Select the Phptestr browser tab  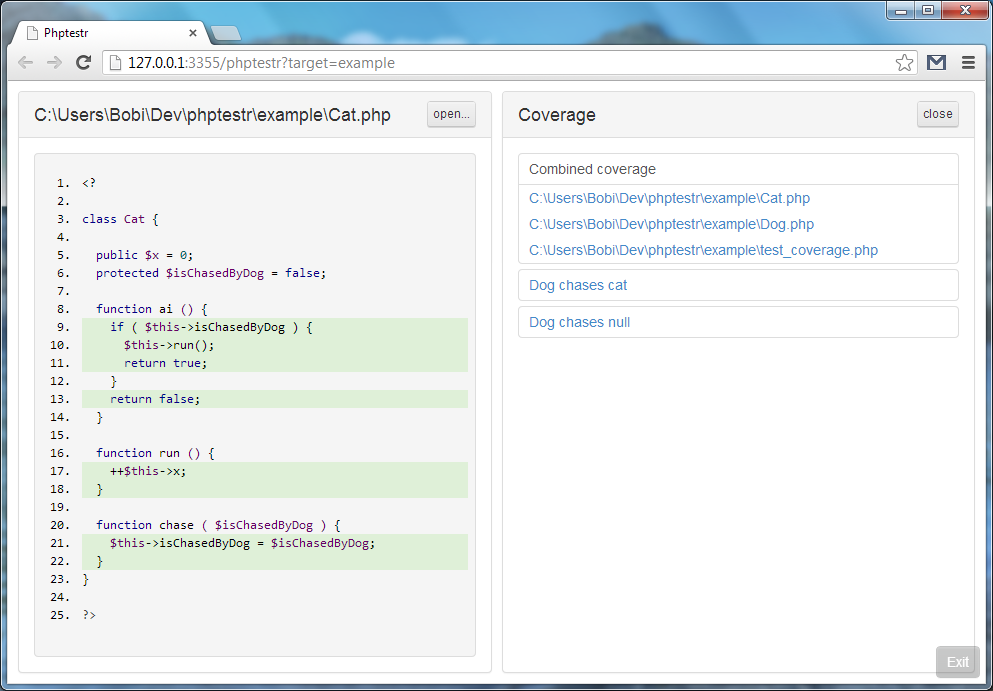click(111, 33)
